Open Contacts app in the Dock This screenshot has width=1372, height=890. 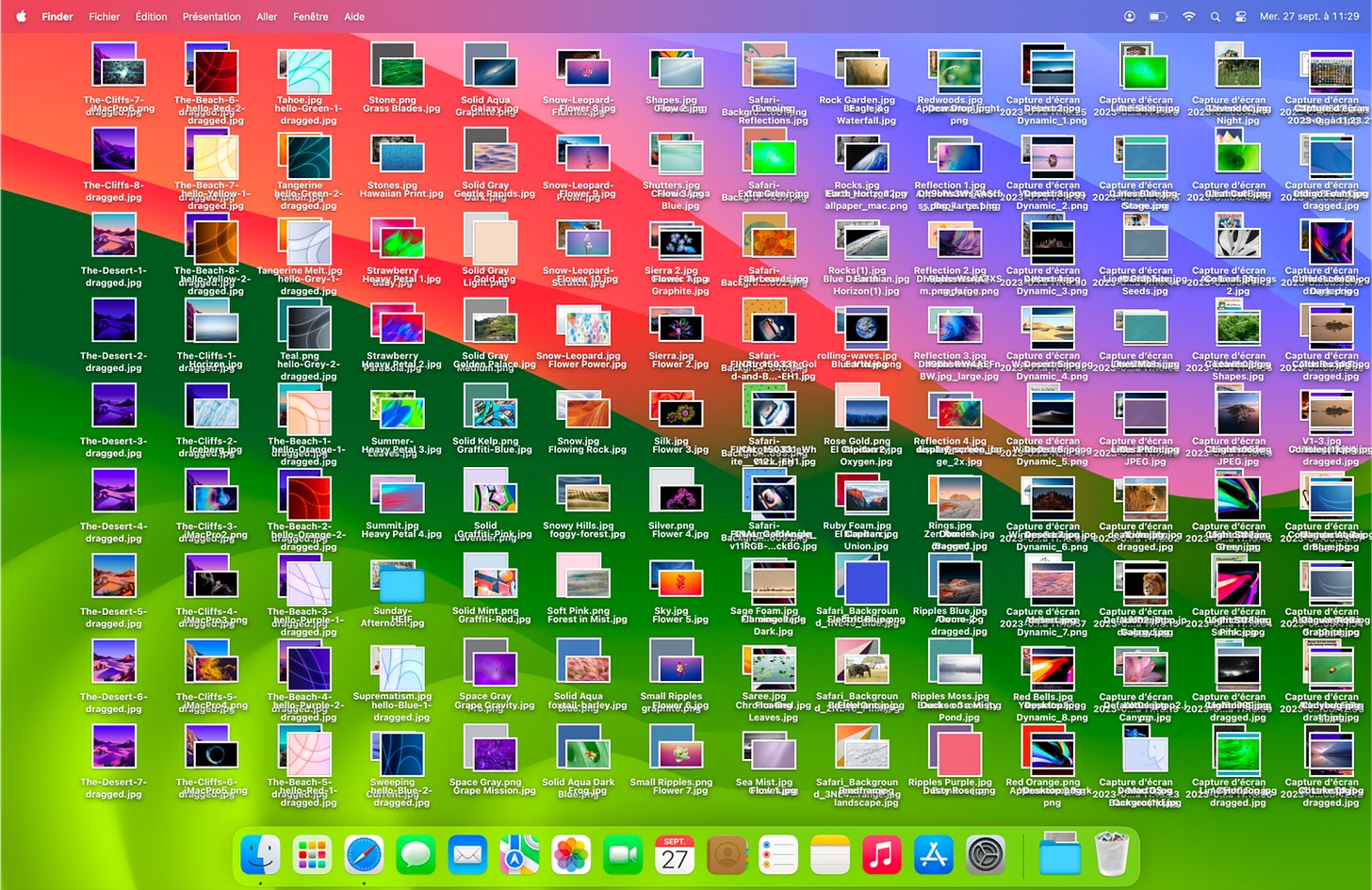coord(727,855)
